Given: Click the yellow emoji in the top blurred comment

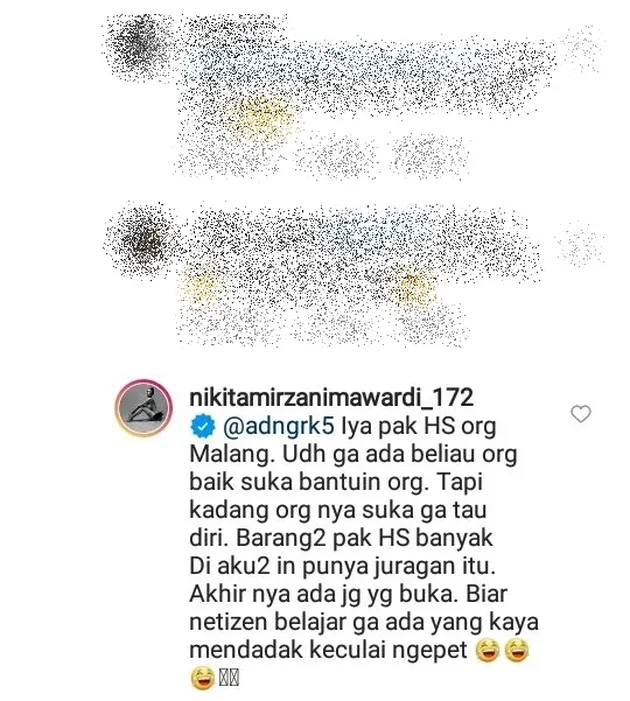Looking at the screenshot, I should [264, 118].
